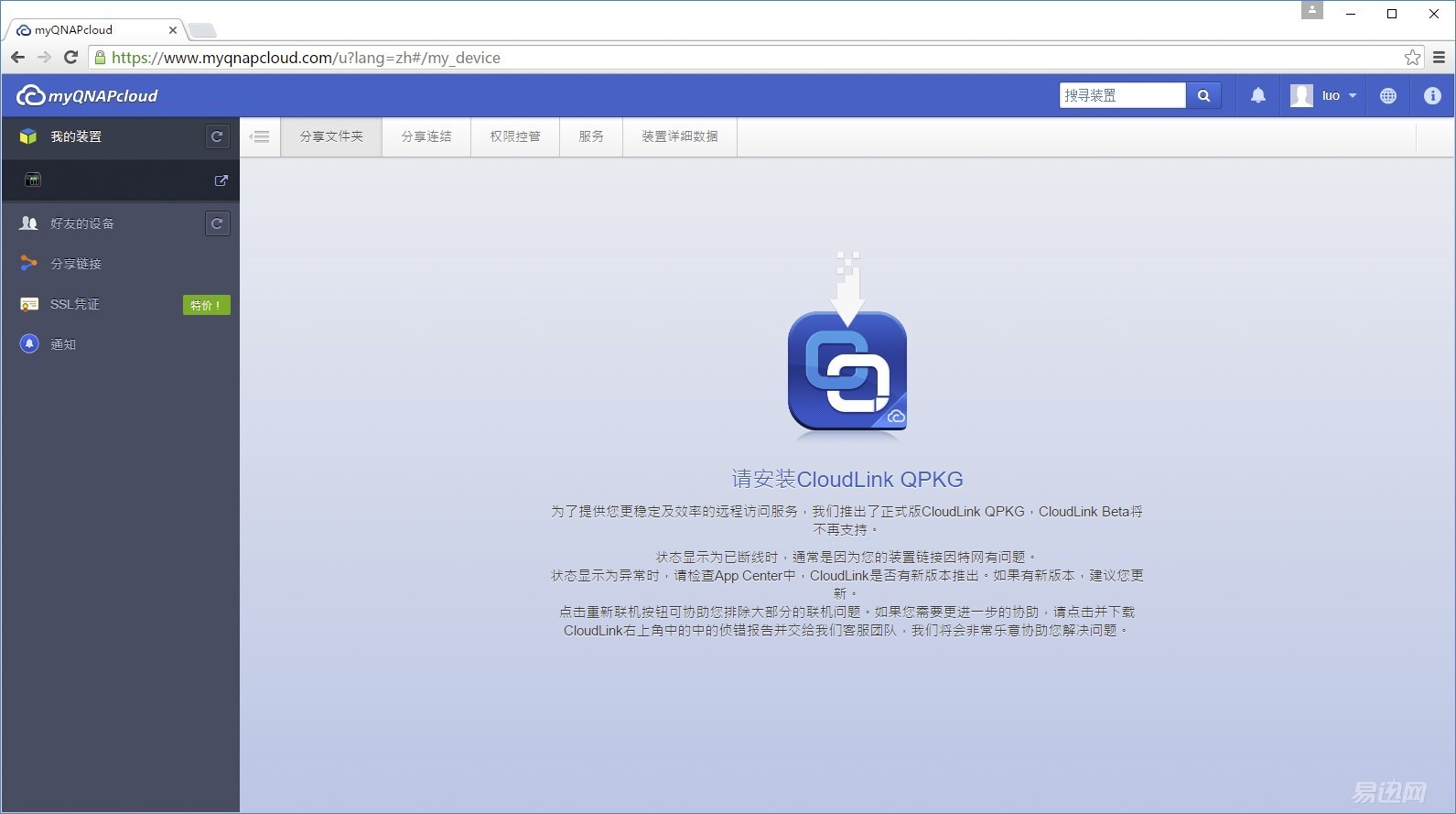
Task: Focus the 搜寻装置 search field
Action: (1122, 95)
